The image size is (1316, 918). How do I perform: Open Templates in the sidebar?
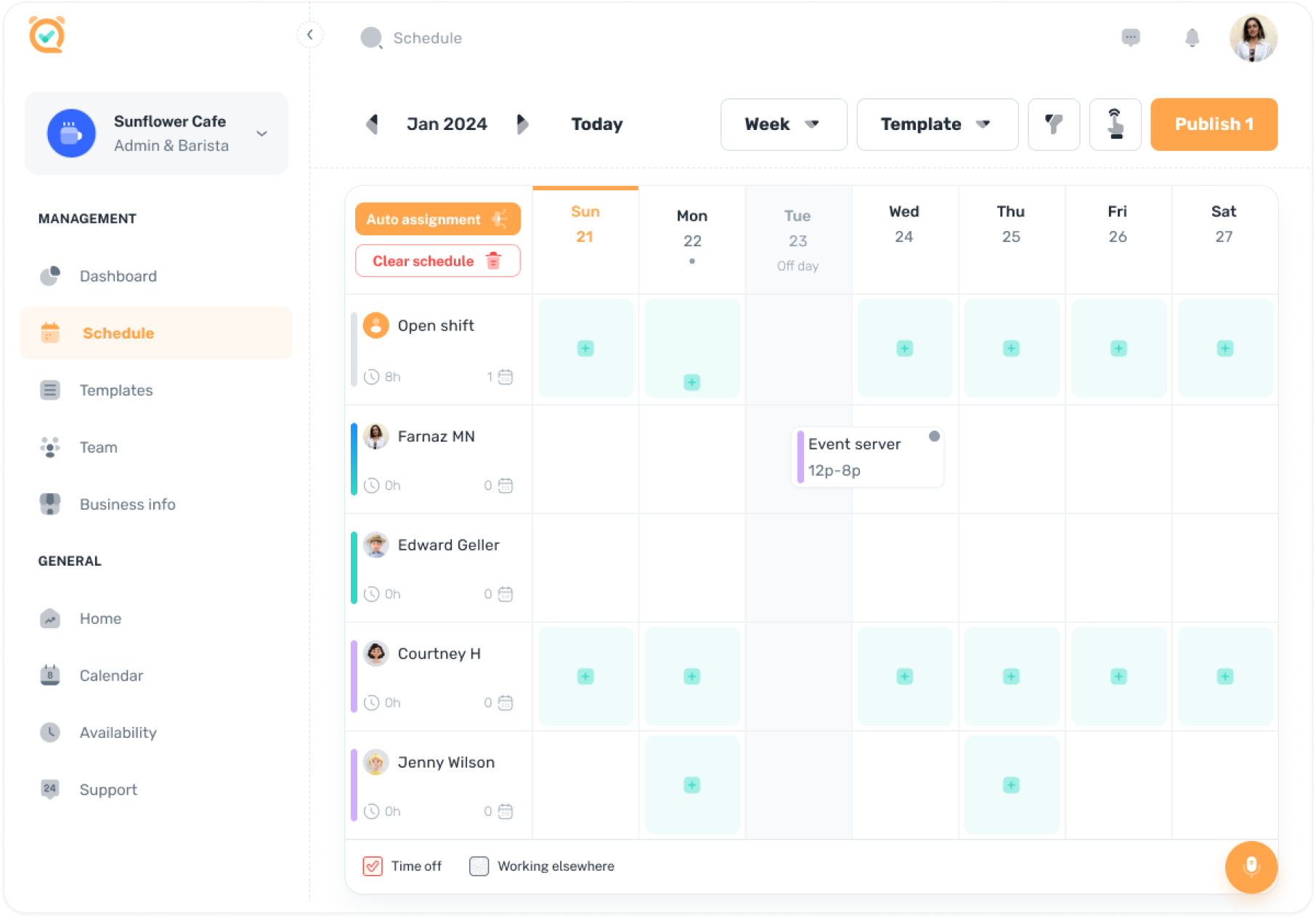click(116, 391)
